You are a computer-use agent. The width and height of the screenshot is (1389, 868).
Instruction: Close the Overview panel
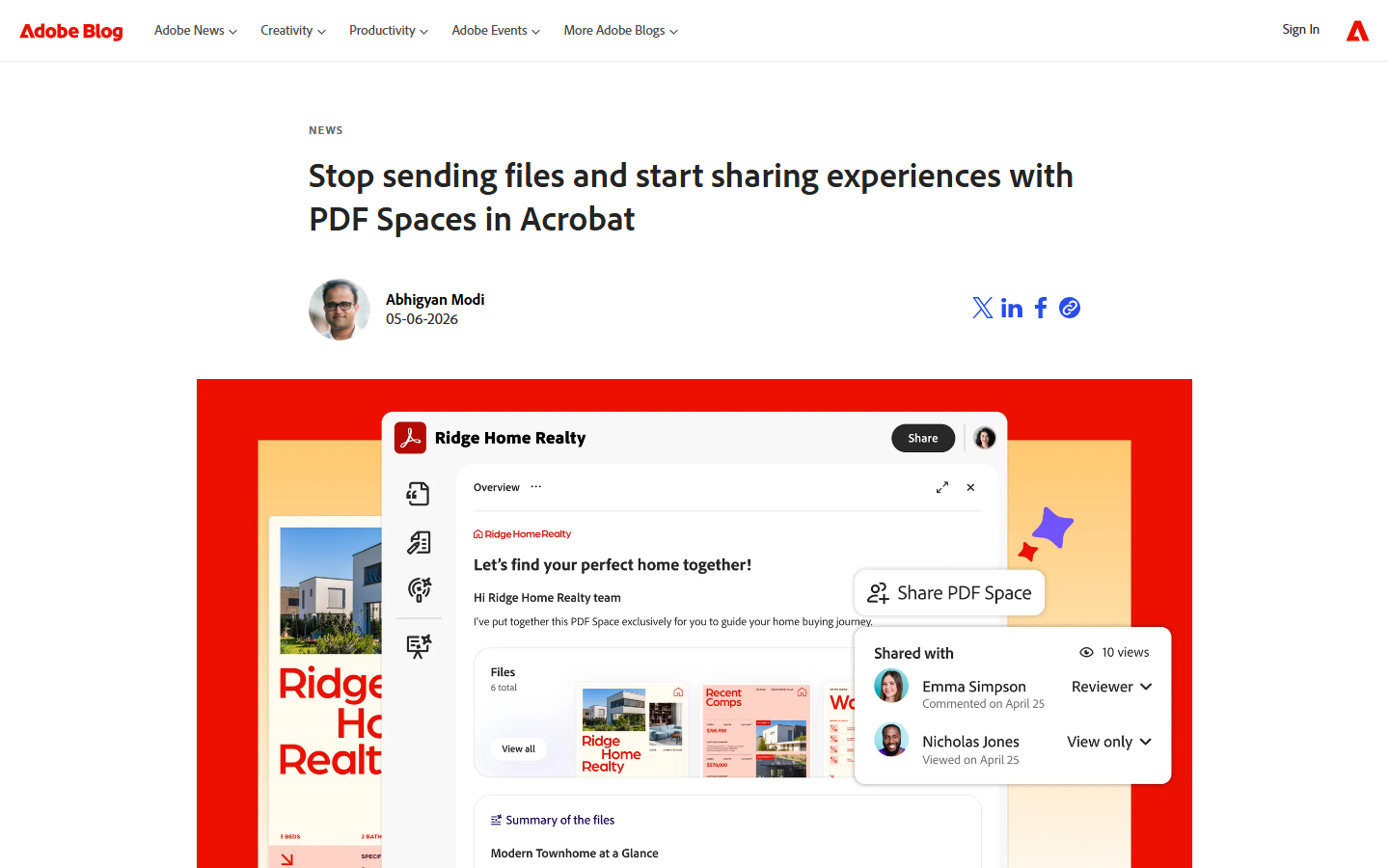click(x=970, y=487)
